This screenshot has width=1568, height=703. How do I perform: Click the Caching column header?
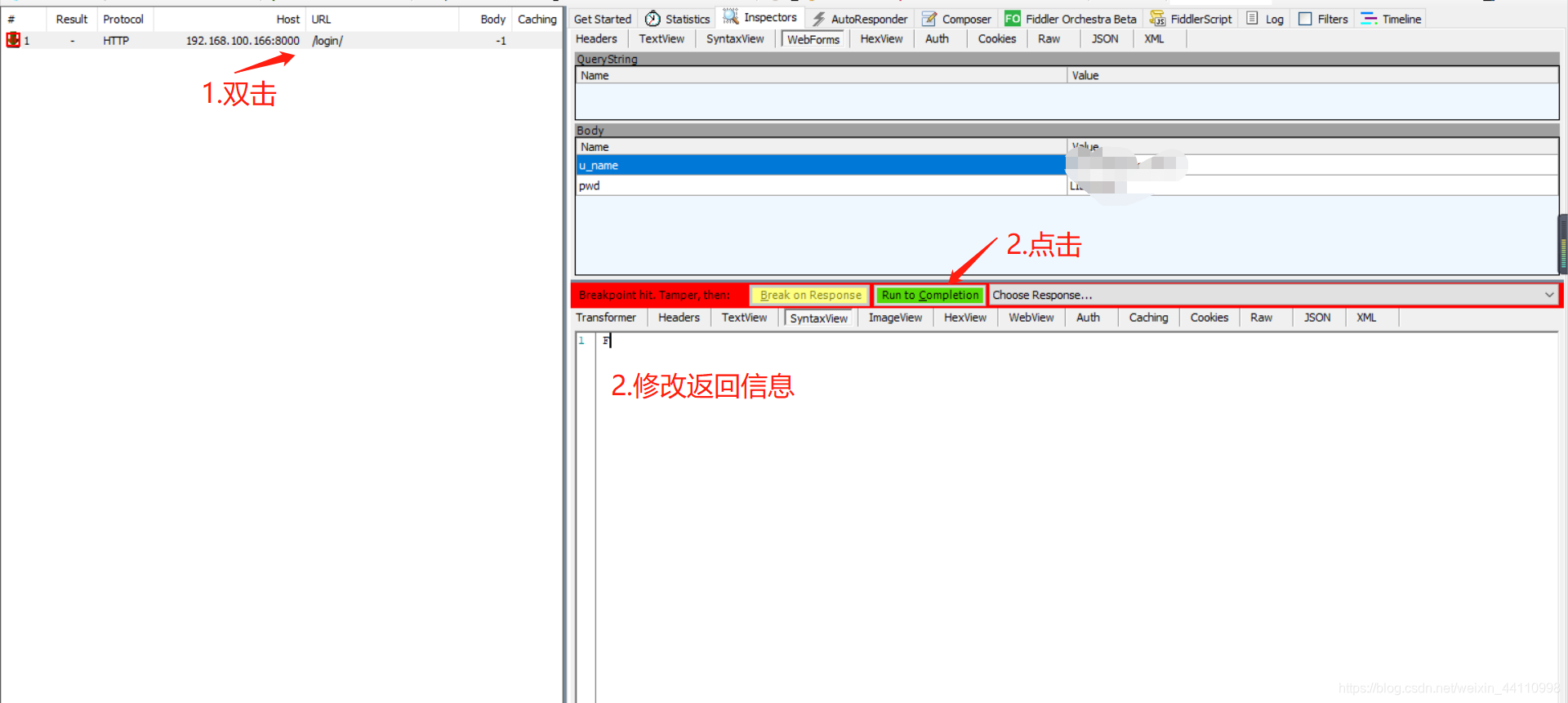[x=537, y=19]
